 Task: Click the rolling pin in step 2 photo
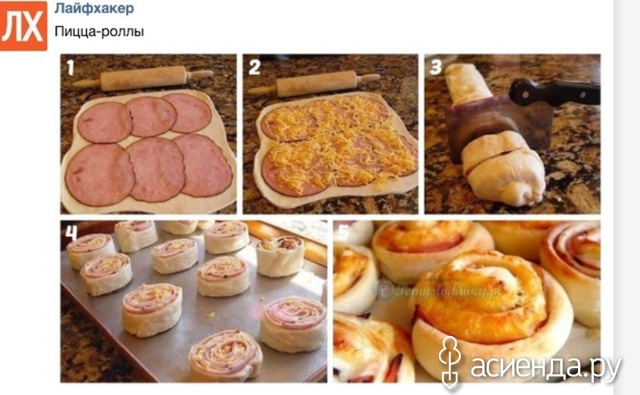tap(313, 84)
